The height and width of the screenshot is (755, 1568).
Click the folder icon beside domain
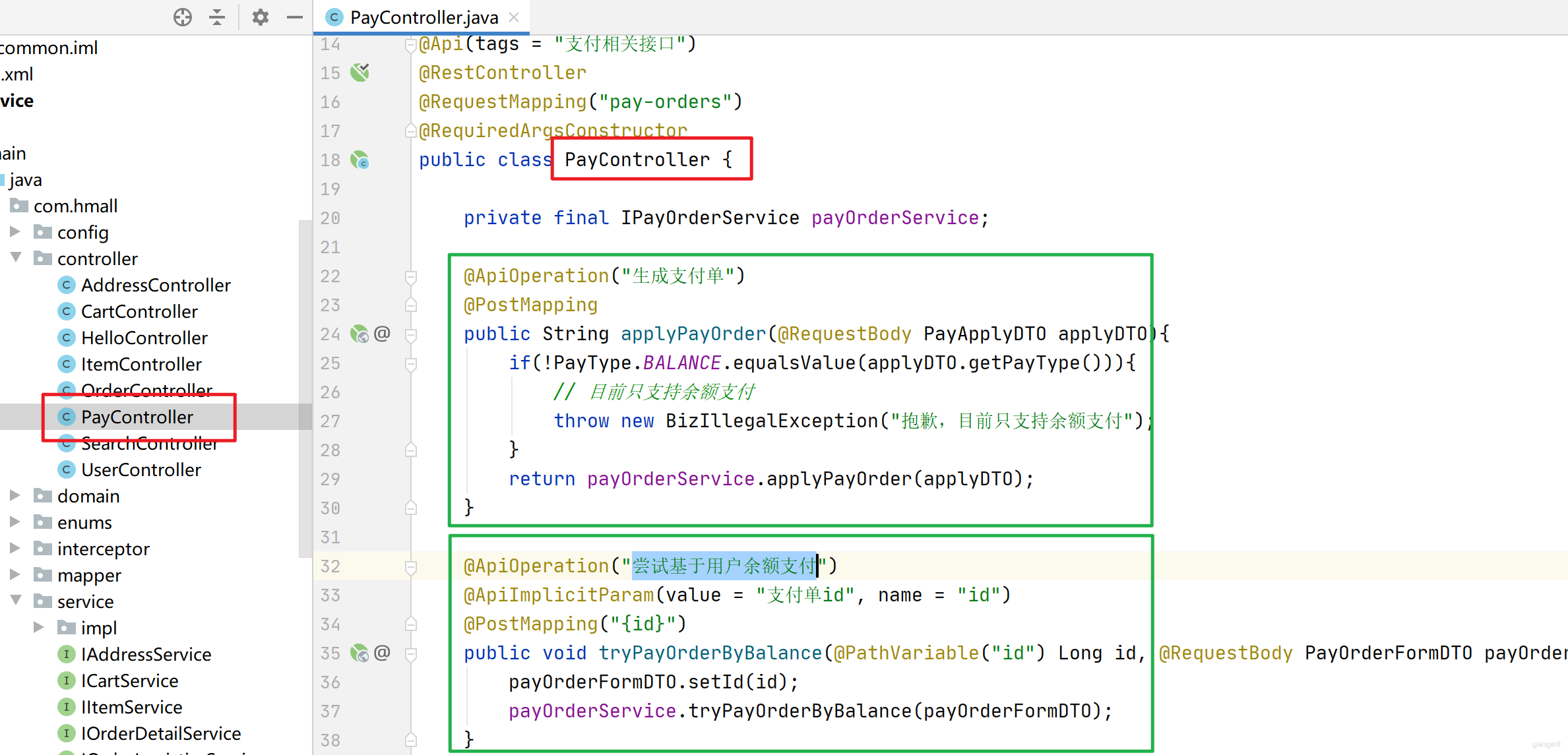pos(43,495)
